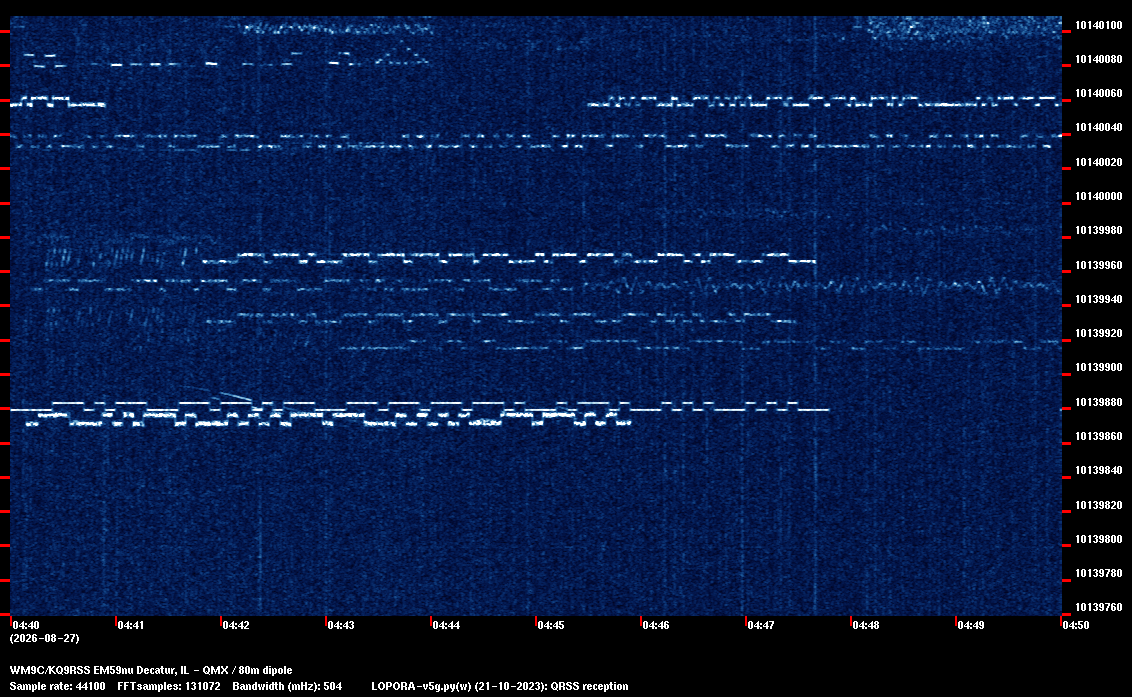Select the 04:43 time marker
Viewport: 1132px width, 697px height.
click(x=341, y=625)
